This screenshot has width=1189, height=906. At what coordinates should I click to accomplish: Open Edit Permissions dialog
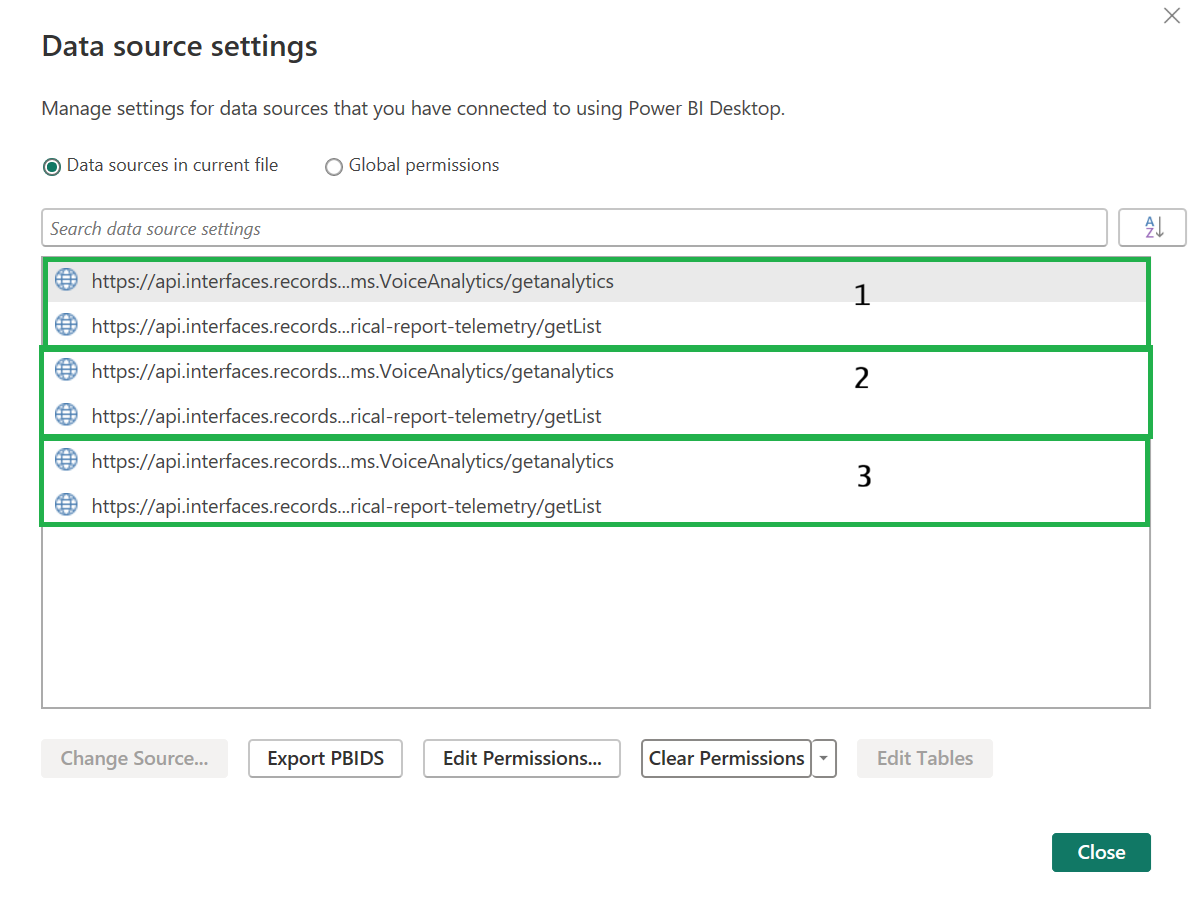tap(521, 758)
